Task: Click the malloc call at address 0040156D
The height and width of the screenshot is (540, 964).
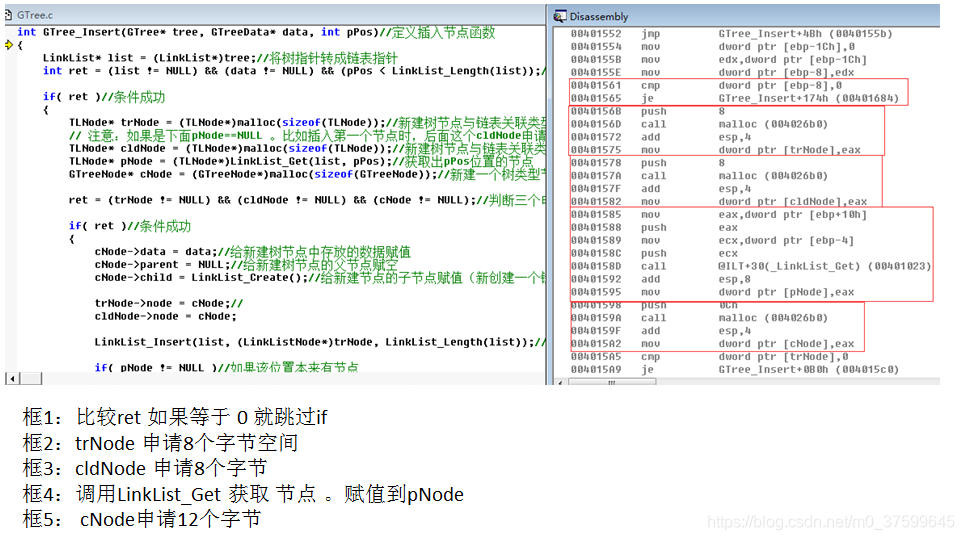Action: click(700, 124)
